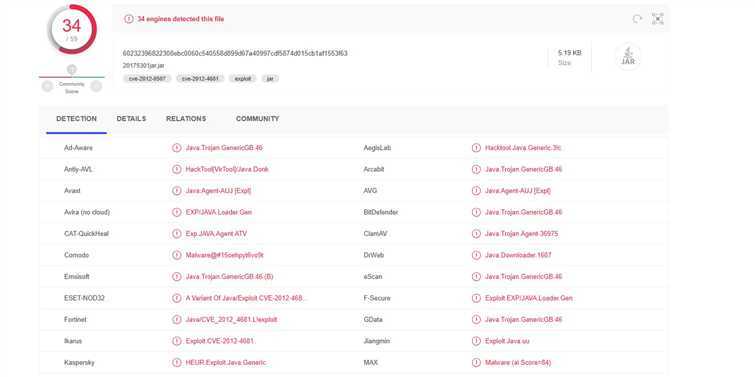
Task: Click the alert icon for Avast result
Action: 177,191
